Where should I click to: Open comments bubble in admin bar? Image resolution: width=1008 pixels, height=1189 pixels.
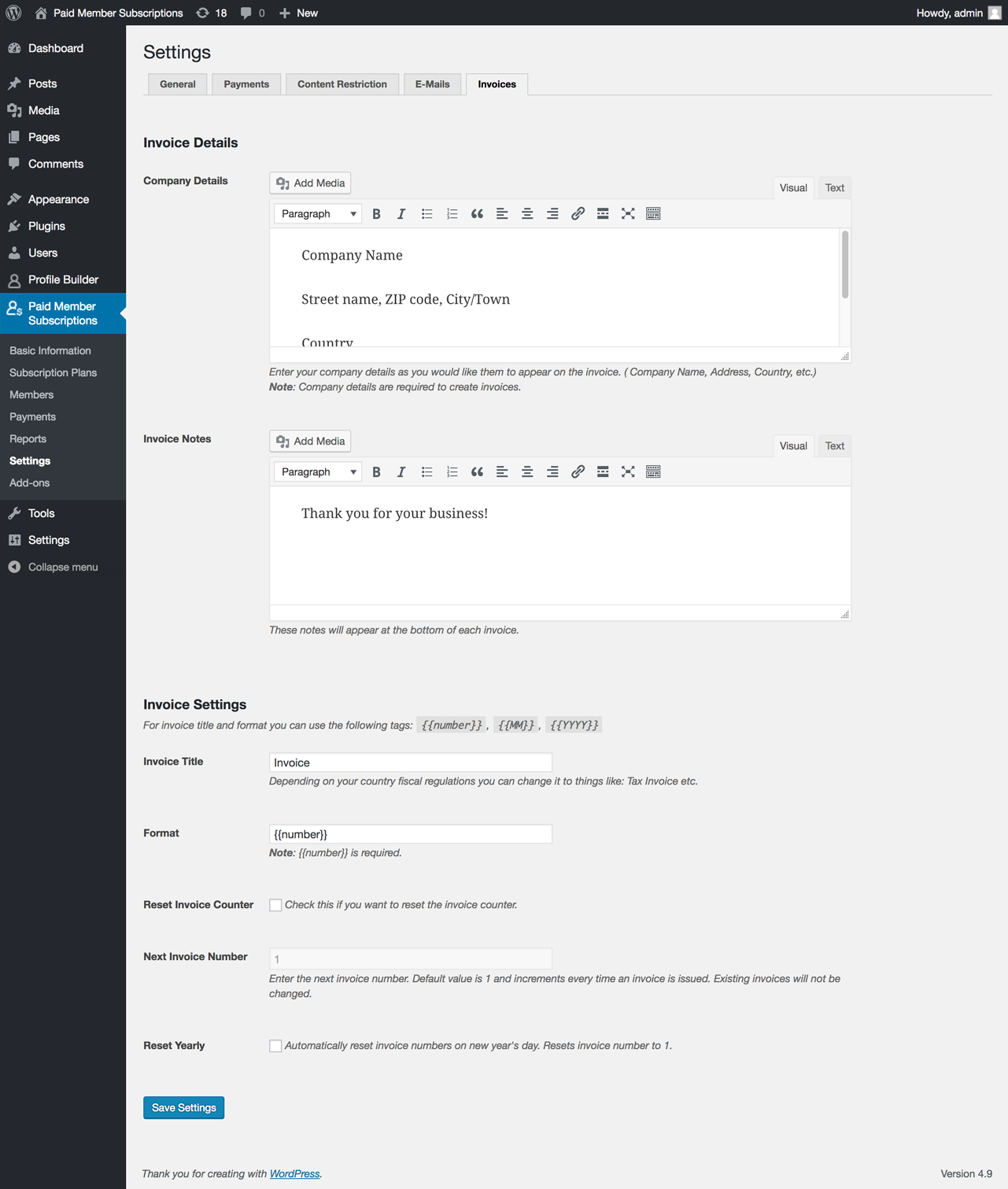tap(252, 13)
